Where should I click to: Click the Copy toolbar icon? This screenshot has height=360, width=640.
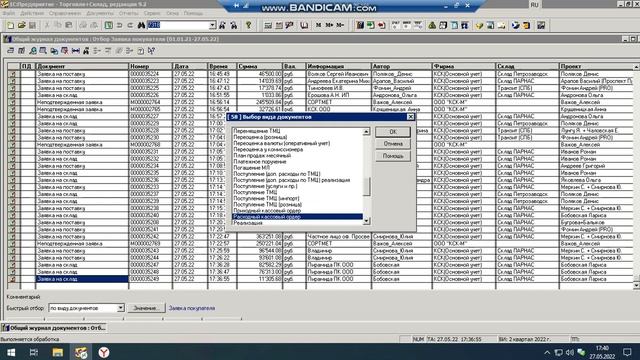pos(58,25)
